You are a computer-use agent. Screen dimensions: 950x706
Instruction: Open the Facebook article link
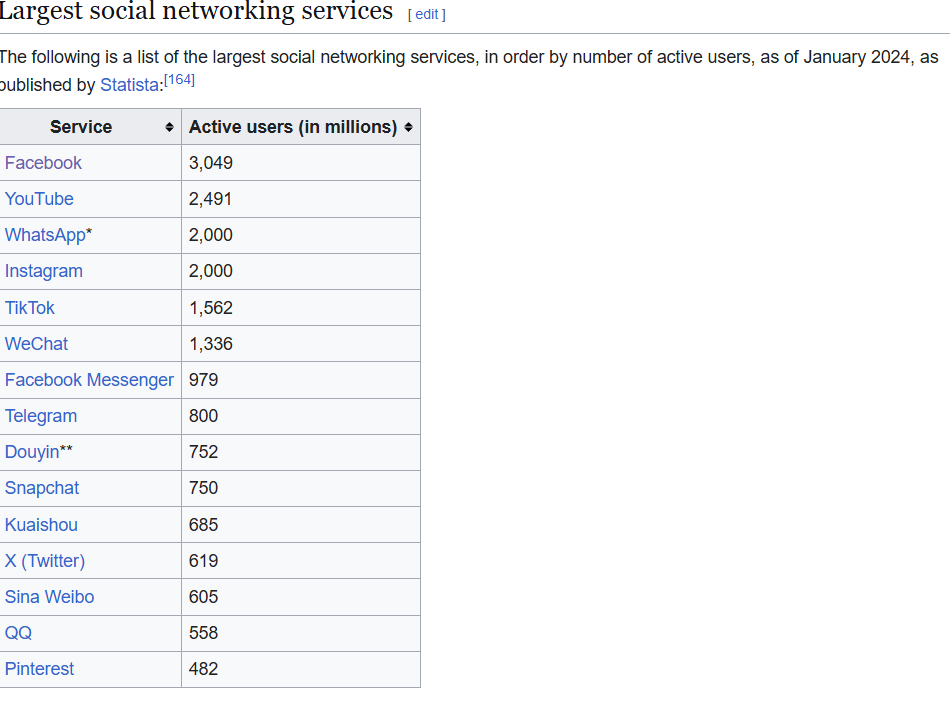coord(43,163)
